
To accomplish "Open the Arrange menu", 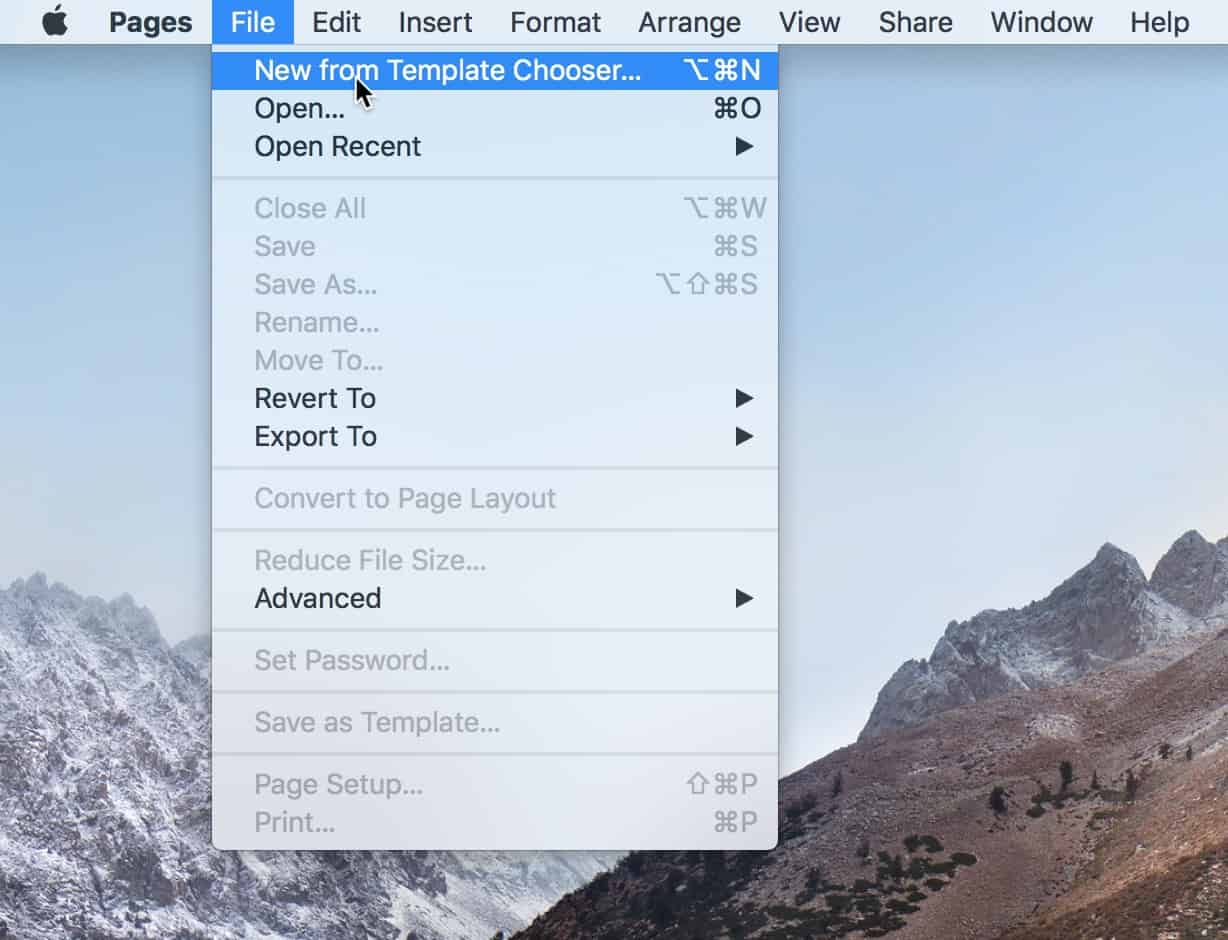I will tap(689, 22).
